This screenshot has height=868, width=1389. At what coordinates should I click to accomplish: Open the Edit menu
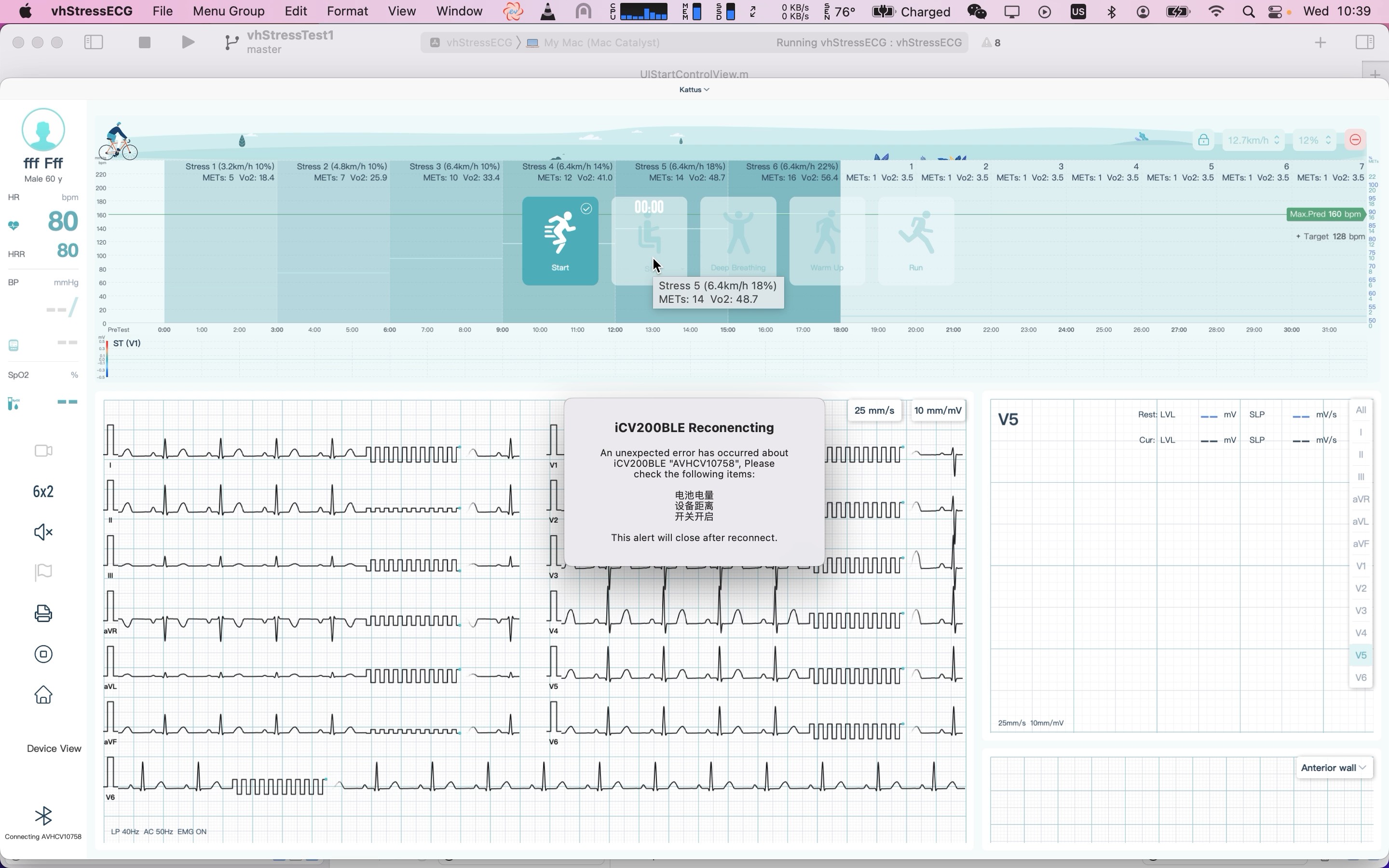296,12
